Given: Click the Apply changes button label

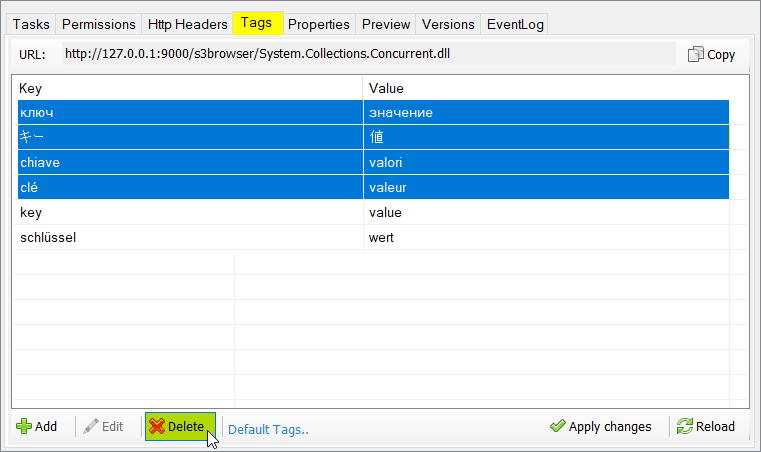Looking at the screenshot, I should pyautogui.click(x=610, y=426).
